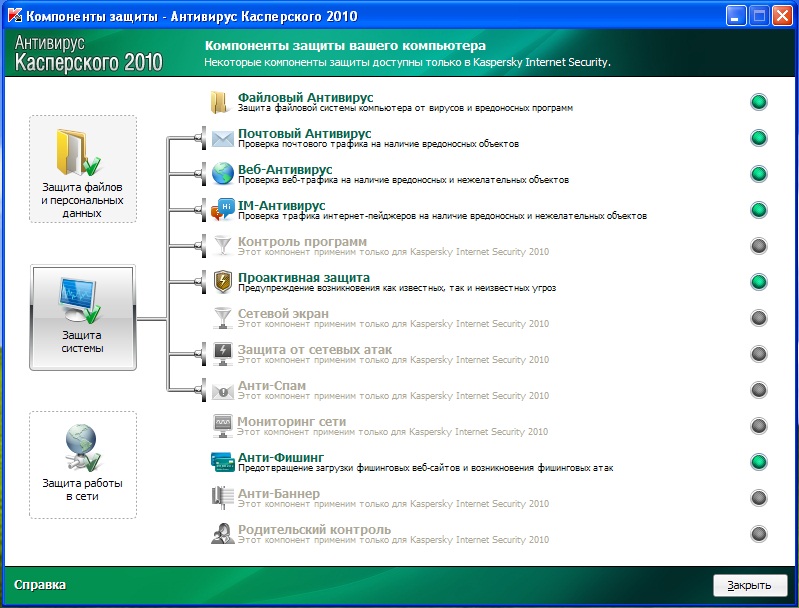Click the Мониторинг сети monitor icon
This screenshot has width=799, height=608.
223,426
